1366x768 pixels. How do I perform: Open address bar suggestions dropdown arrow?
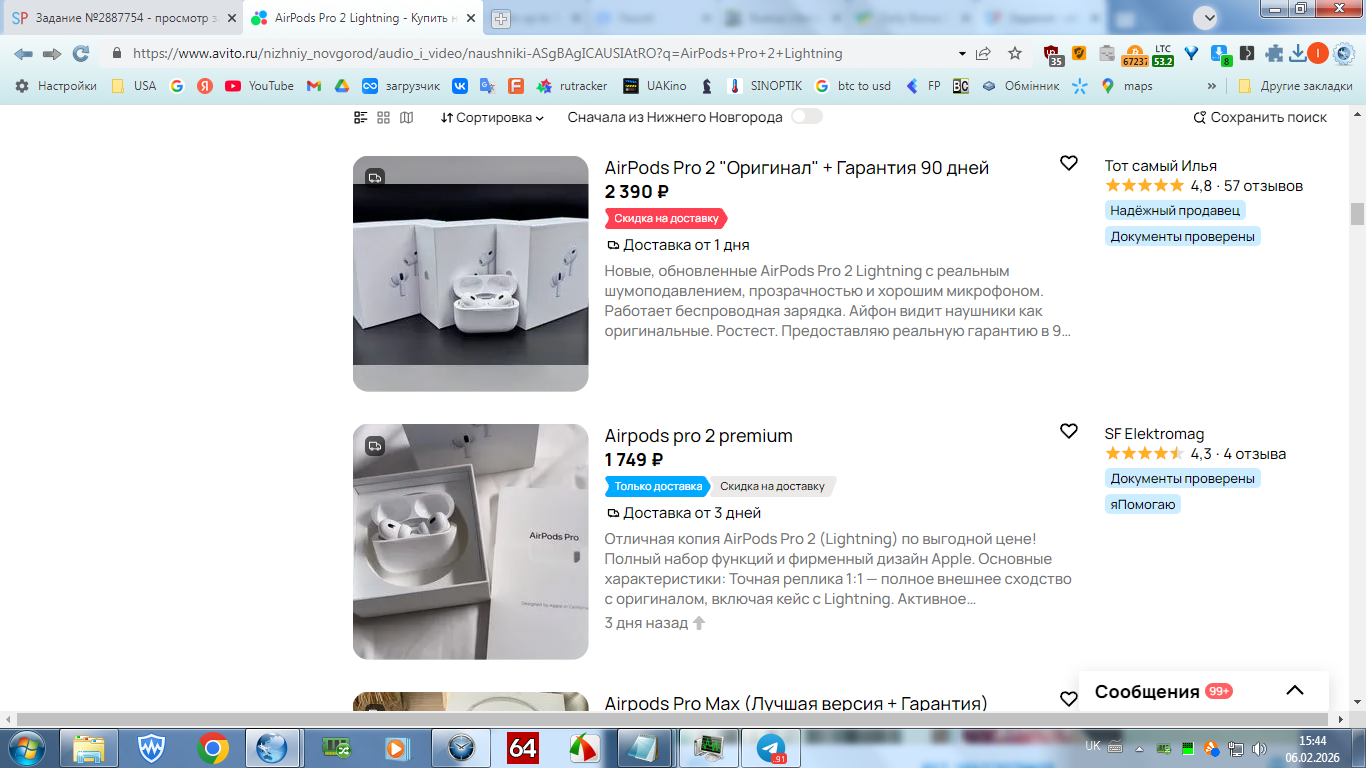(962, 53)
